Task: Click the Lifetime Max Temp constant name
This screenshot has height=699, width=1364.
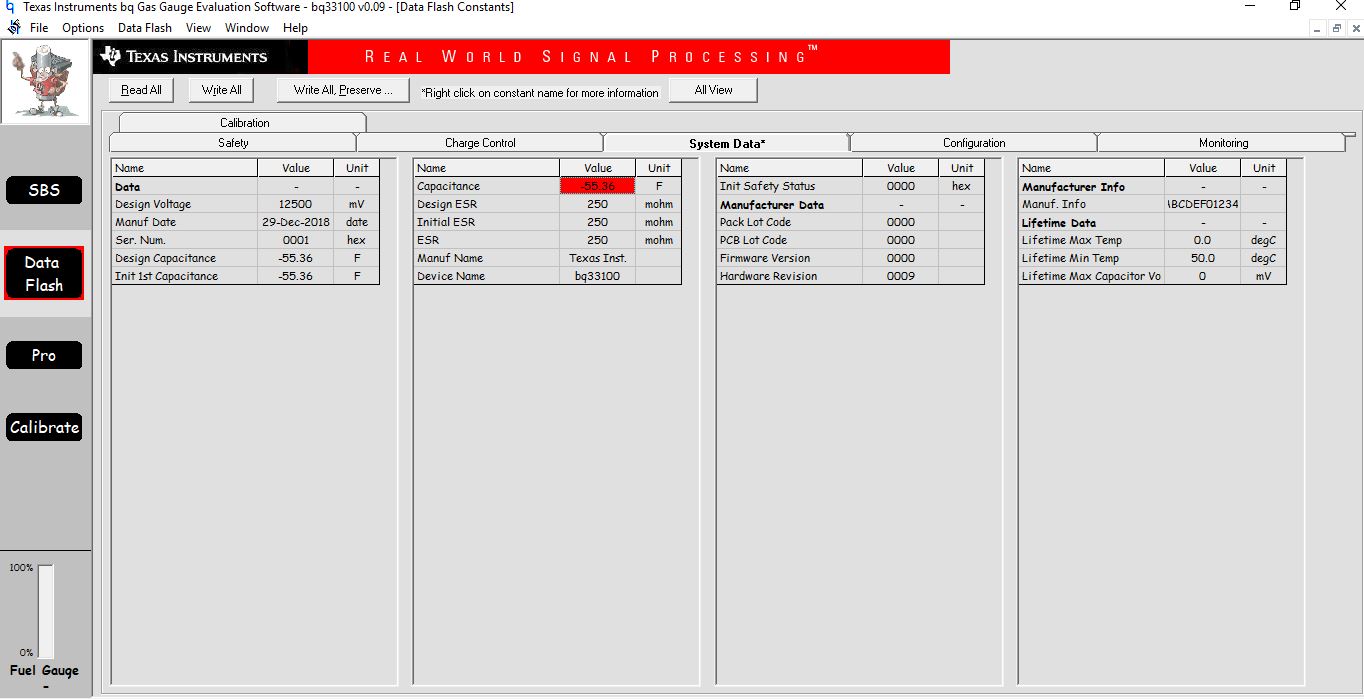Action: coord(1091,240)
